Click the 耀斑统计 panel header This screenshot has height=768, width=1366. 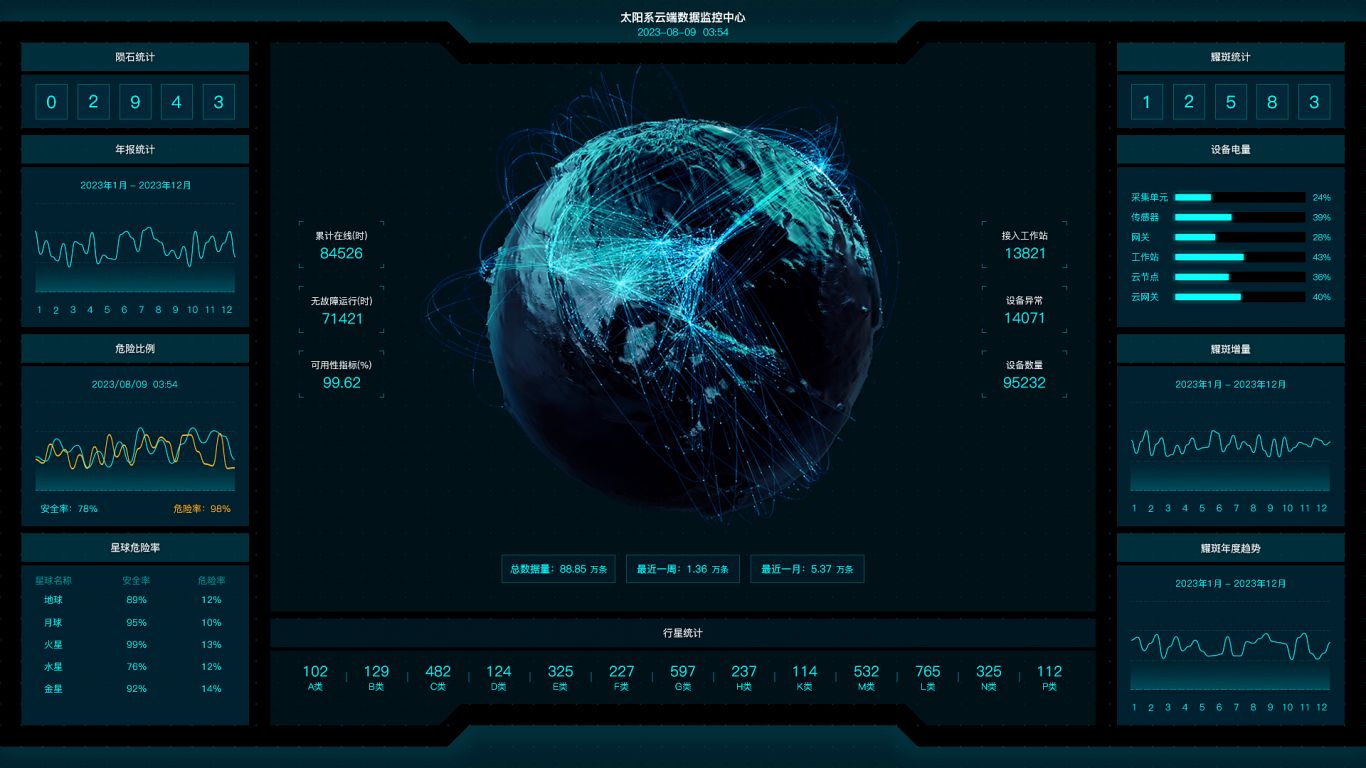(1230, 57)
